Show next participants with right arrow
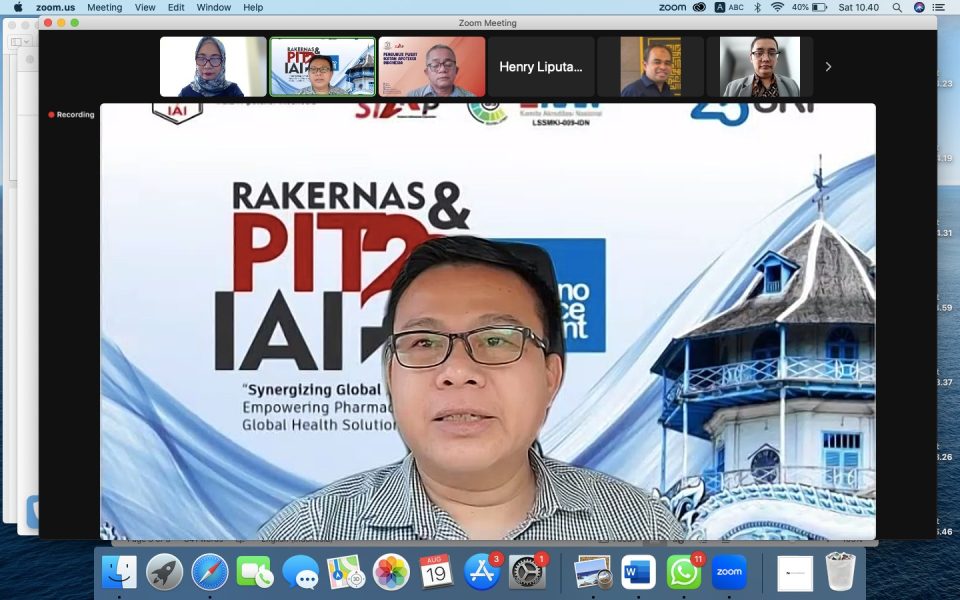Screen dimensions: 960x600 tap(828, 67)
